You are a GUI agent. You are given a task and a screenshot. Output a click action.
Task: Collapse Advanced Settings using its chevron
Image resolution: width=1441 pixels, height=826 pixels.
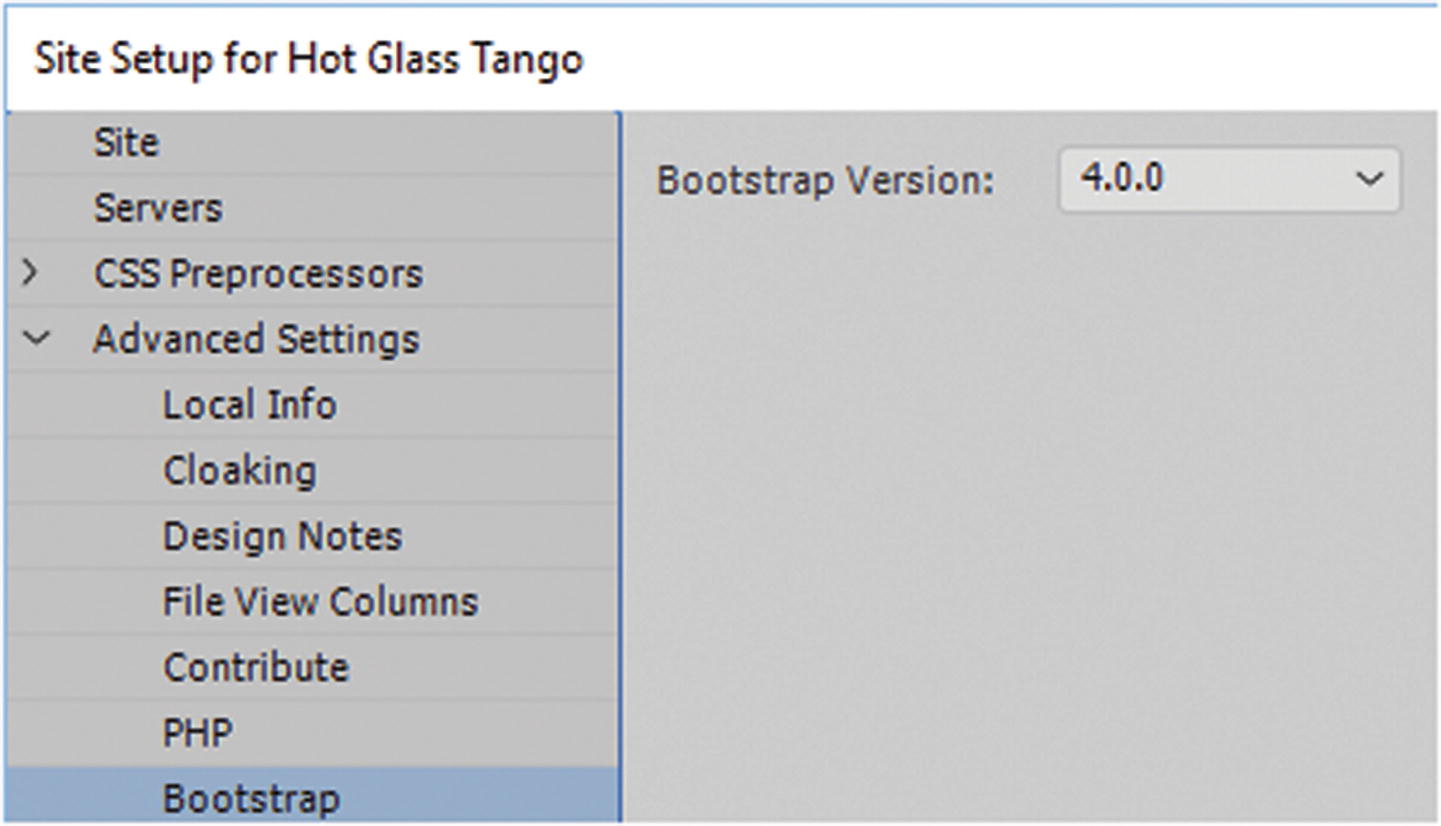[35, 339]
